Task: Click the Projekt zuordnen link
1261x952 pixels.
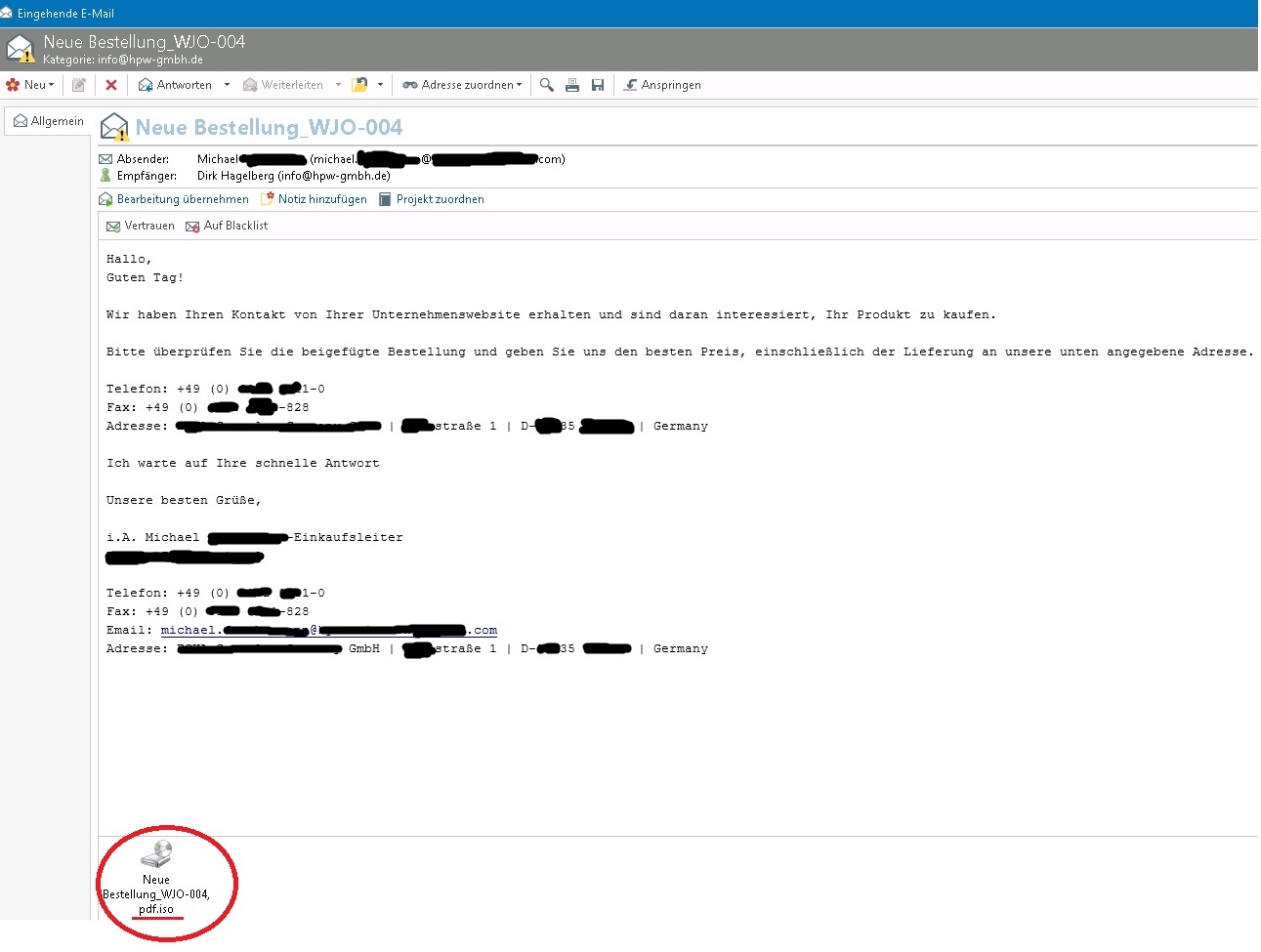Action: pyautogui.click(x=441, y=199)
